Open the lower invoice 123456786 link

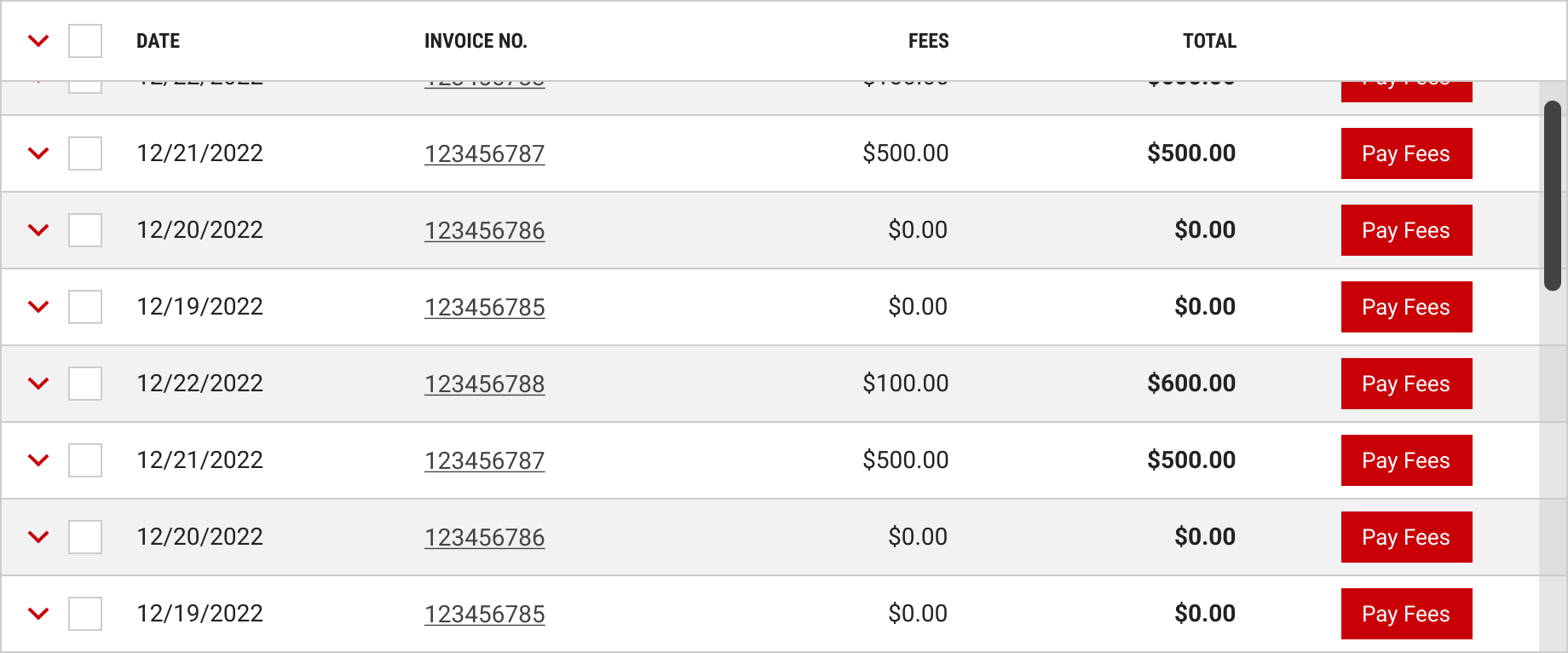pos(485,538)
